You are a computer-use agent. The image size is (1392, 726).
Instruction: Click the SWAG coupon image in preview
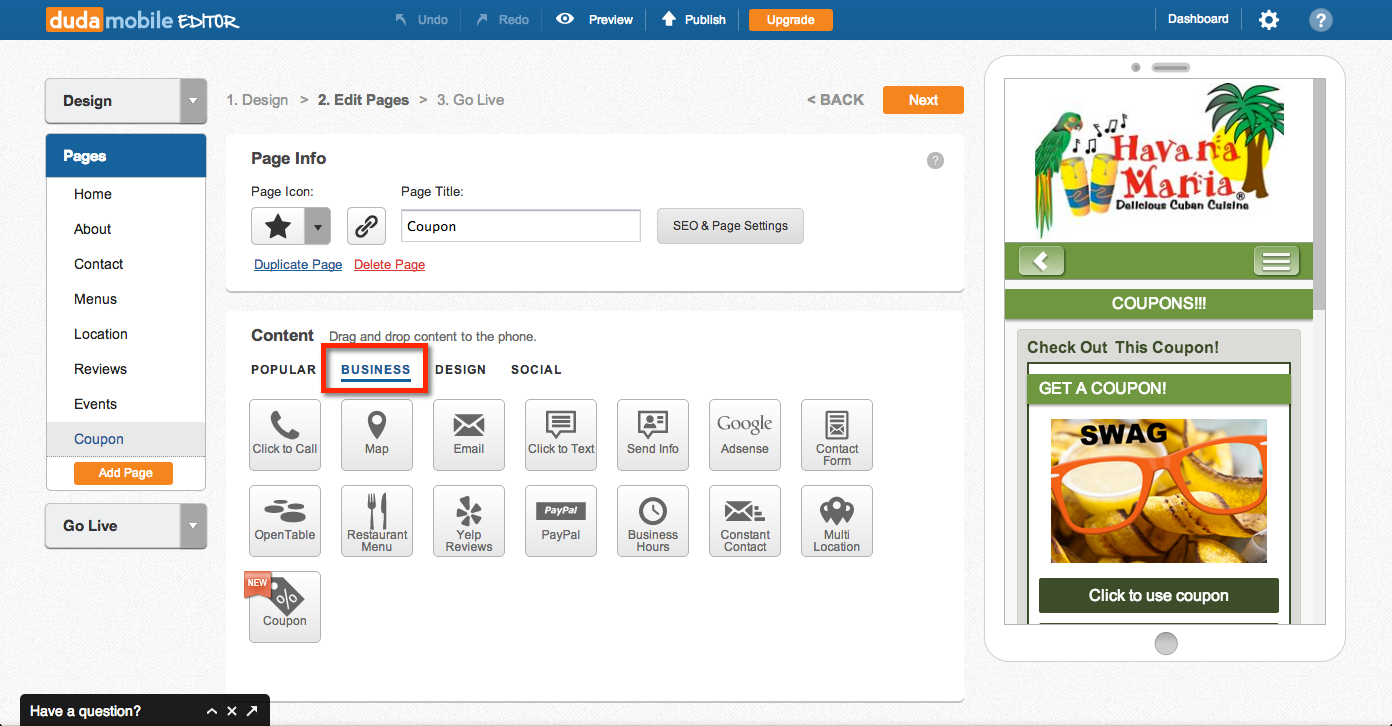[1158, 491]
